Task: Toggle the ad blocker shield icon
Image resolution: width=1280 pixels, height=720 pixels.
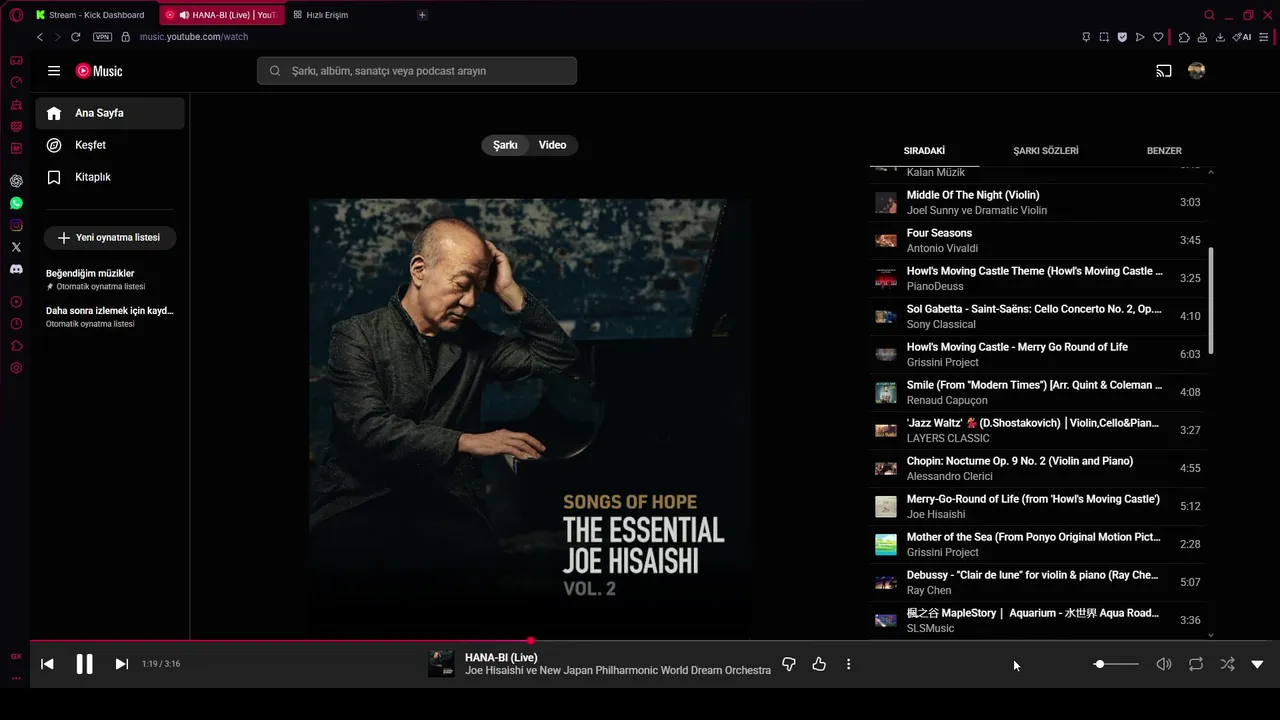Action: [1122, 37]
